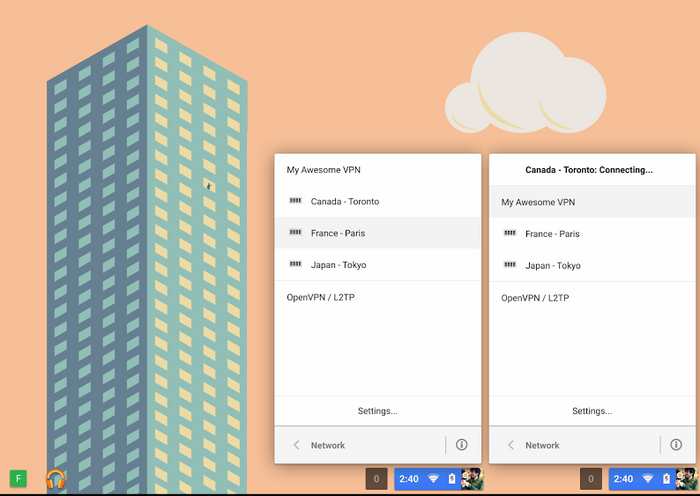Click info icon in the left network panel
700x496 pixels.
tap(461, 445)
